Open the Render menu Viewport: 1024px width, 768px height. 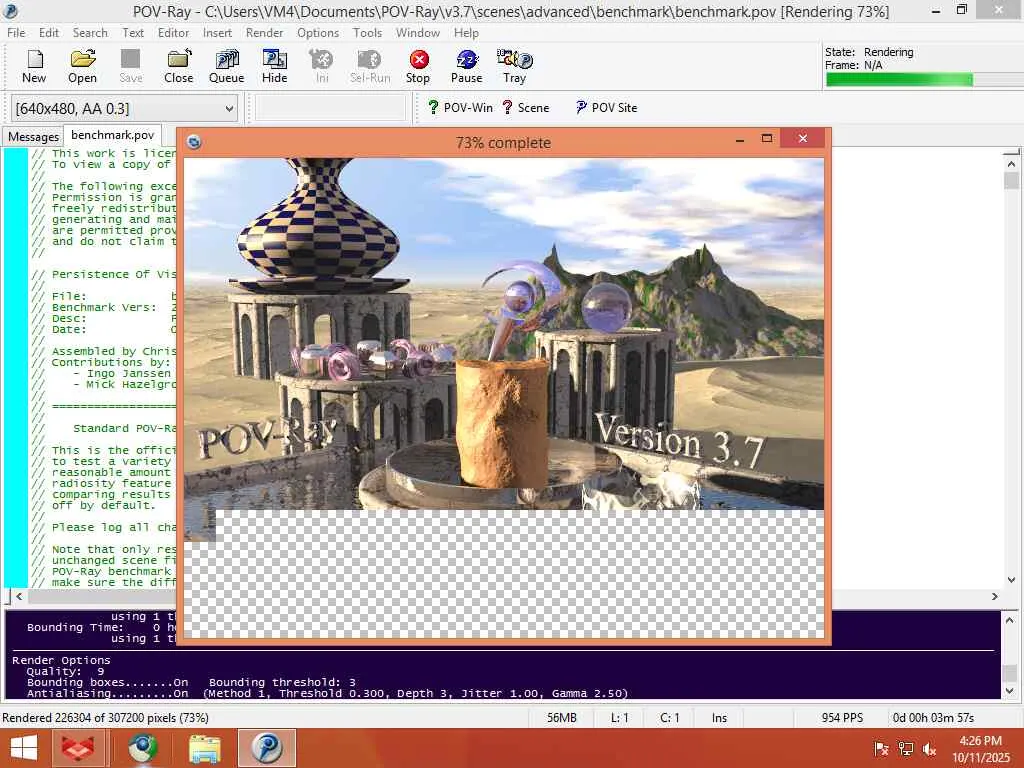click(264, 33)
